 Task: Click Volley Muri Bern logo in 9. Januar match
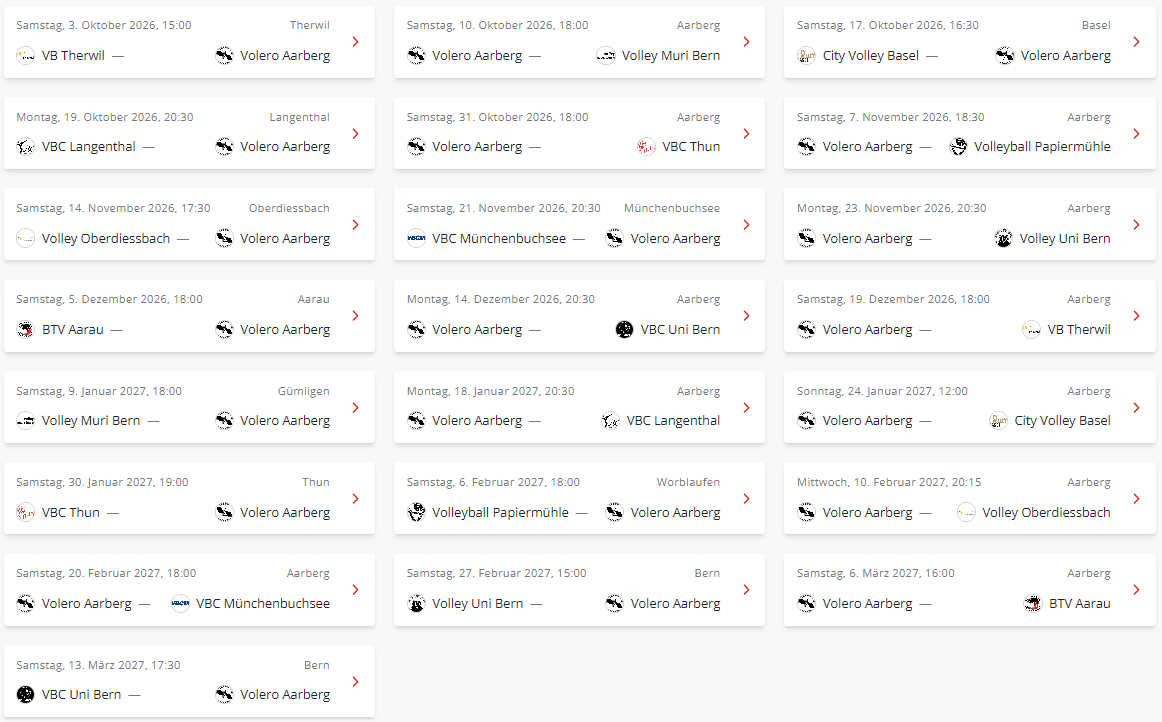tap(26, 421)
